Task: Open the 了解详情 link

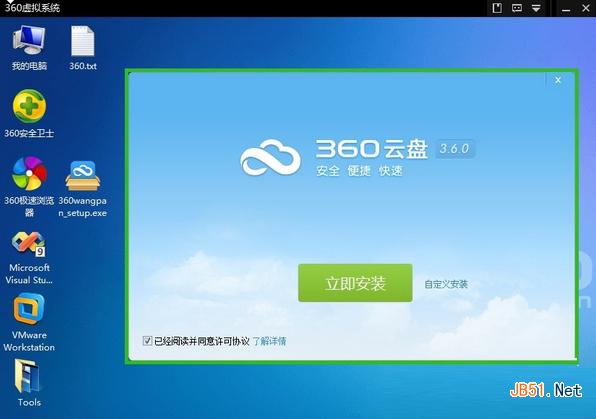Action: (269, 341)
